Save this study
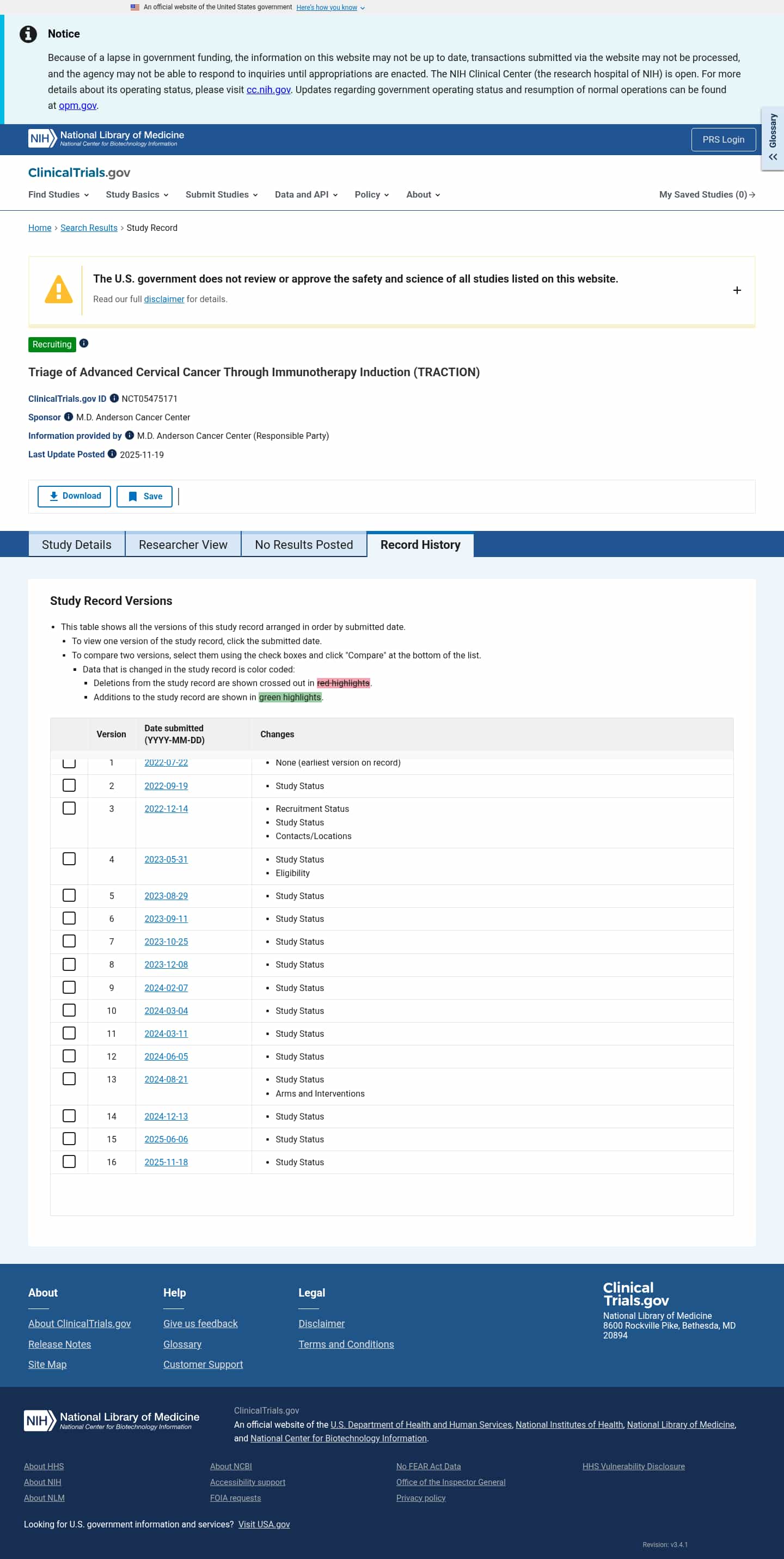This screenshot has height=1559, width=784. (145, 496)
